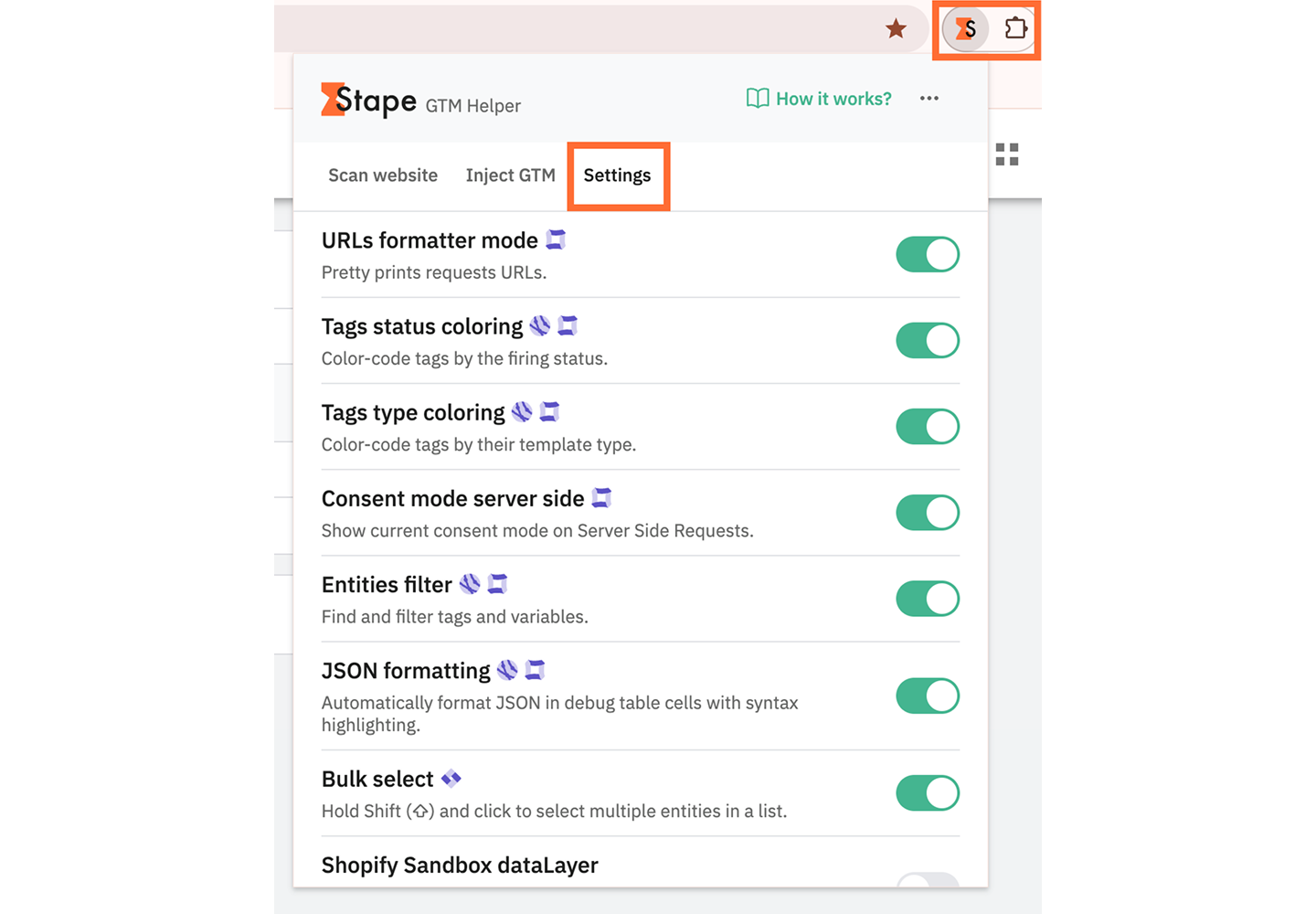Click the square icon beside Tags status coloring
The width and height of the screenshot is (1316, 914).
(x=568, y=325)
